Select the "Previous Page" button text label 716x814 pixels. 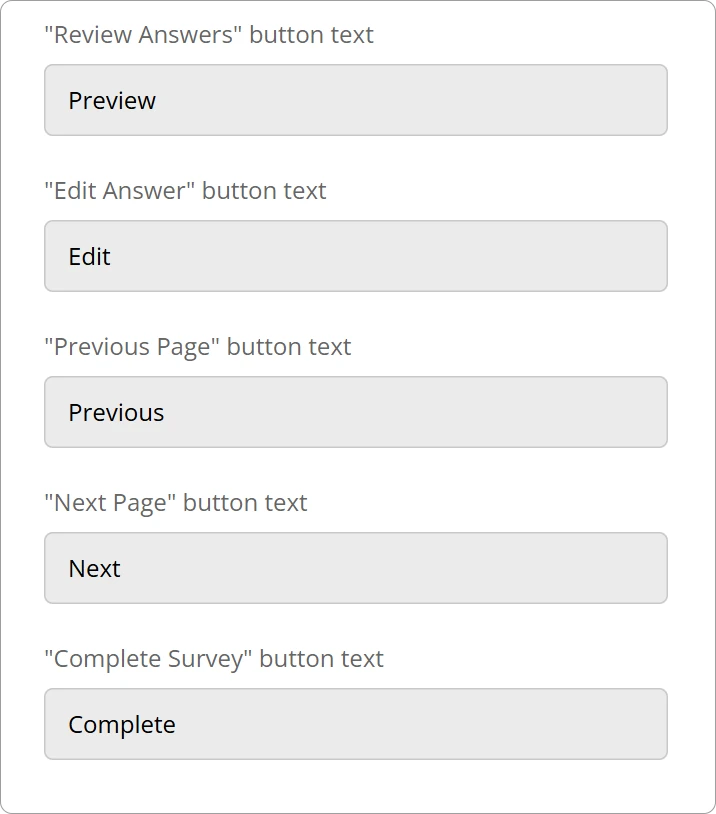click(x=198, y=347)
